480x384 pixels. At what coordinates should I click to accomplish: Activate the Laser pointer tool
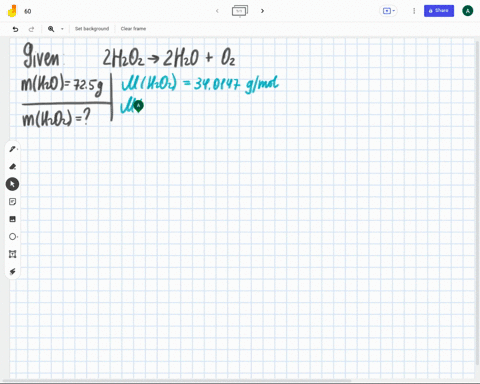(13, 272)
